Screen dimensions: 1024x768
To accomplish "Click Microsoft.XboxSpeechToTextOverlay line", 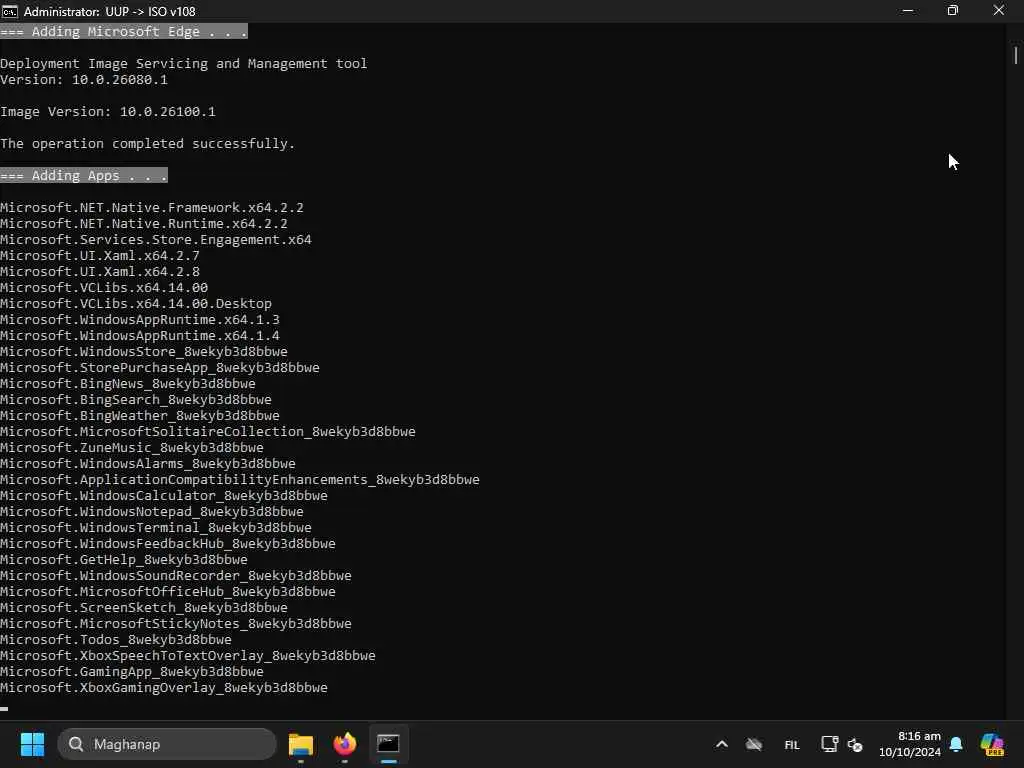I will (188, 656).
